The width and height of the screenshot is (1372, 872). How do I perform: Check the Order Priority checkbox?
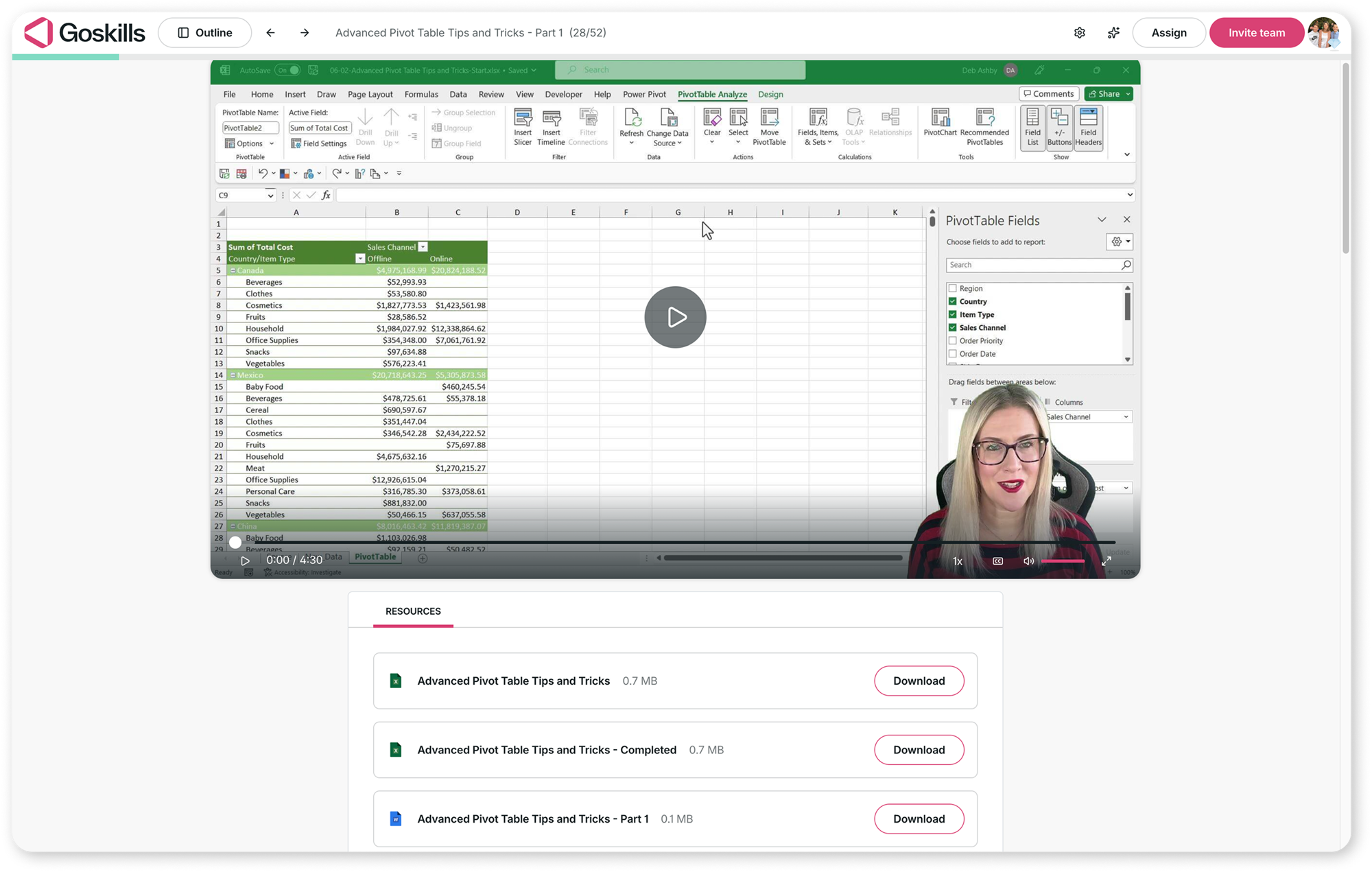952,340
